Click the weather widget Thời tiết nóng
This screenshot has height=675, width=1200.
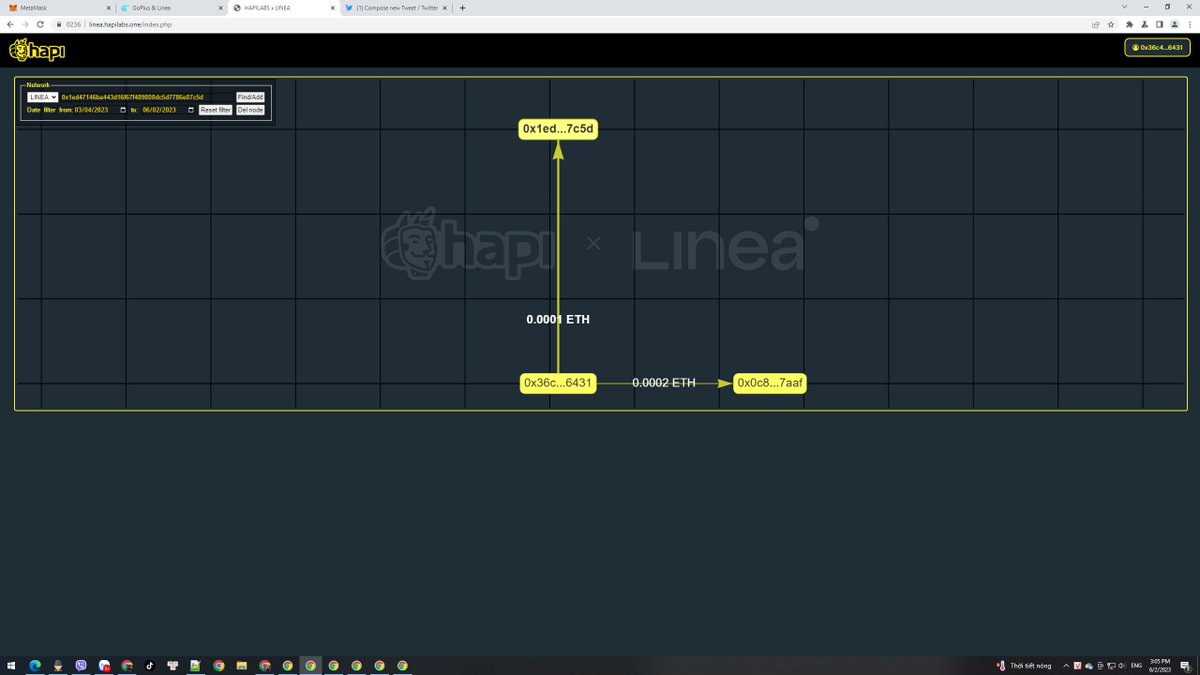[x=1025, y=665]
